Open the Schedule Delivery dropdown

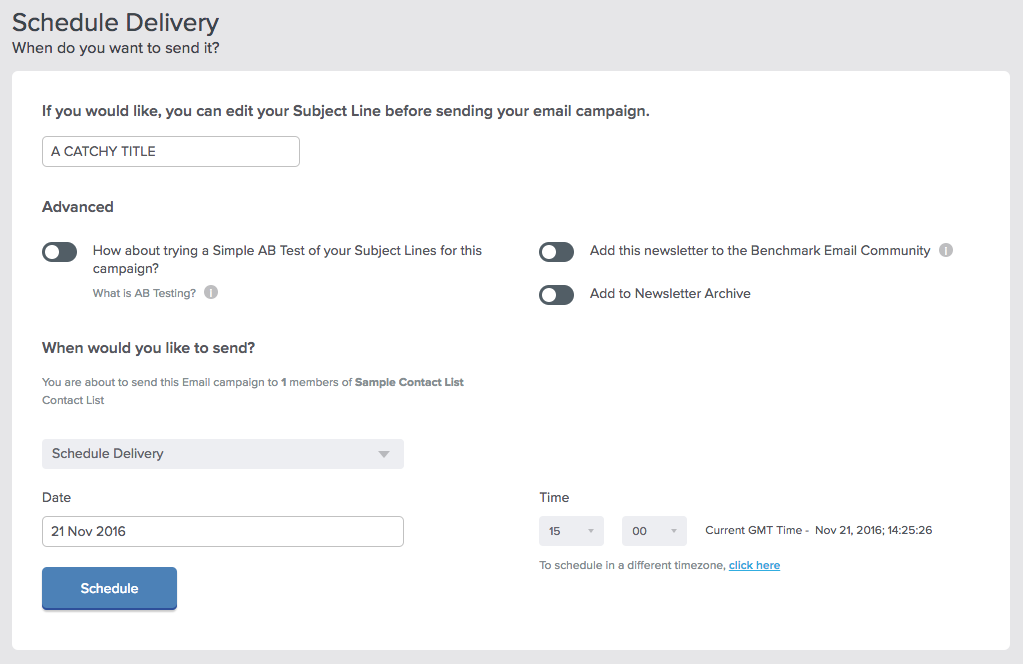[222, 454]
